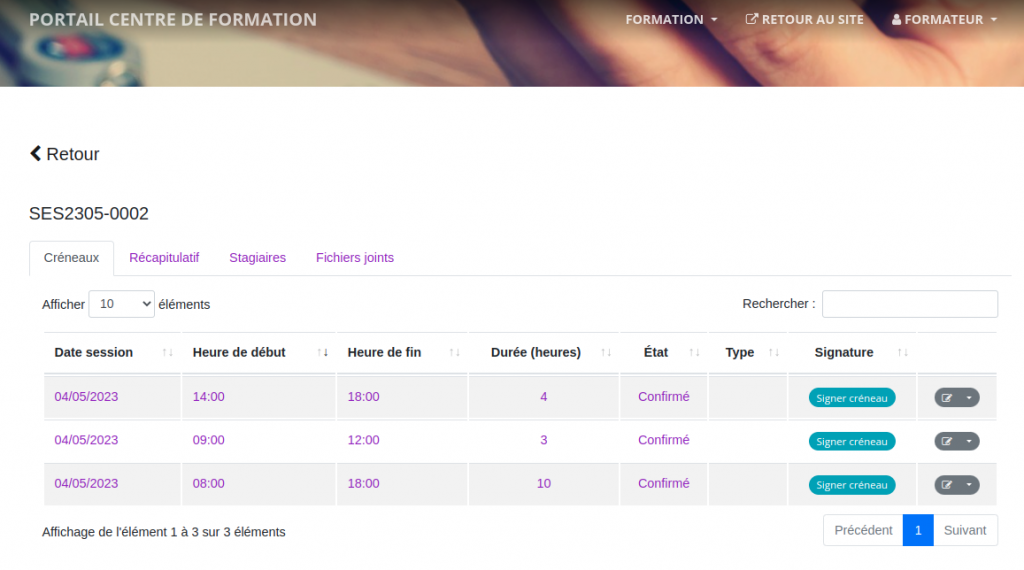Click the edit icon for the 08:00 slot
The image size is (1024, 570).
[x=947, y=485]
